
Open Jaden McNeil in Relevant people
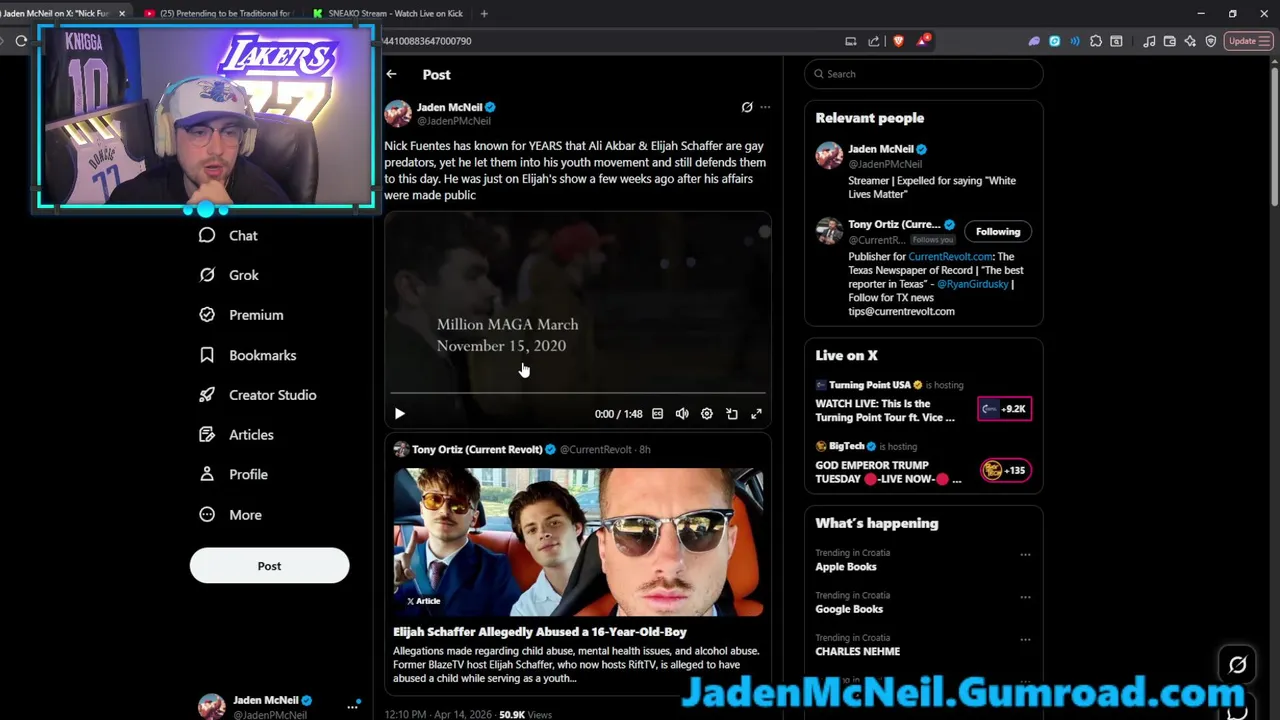pyautogui.click(x=881, y=149)
